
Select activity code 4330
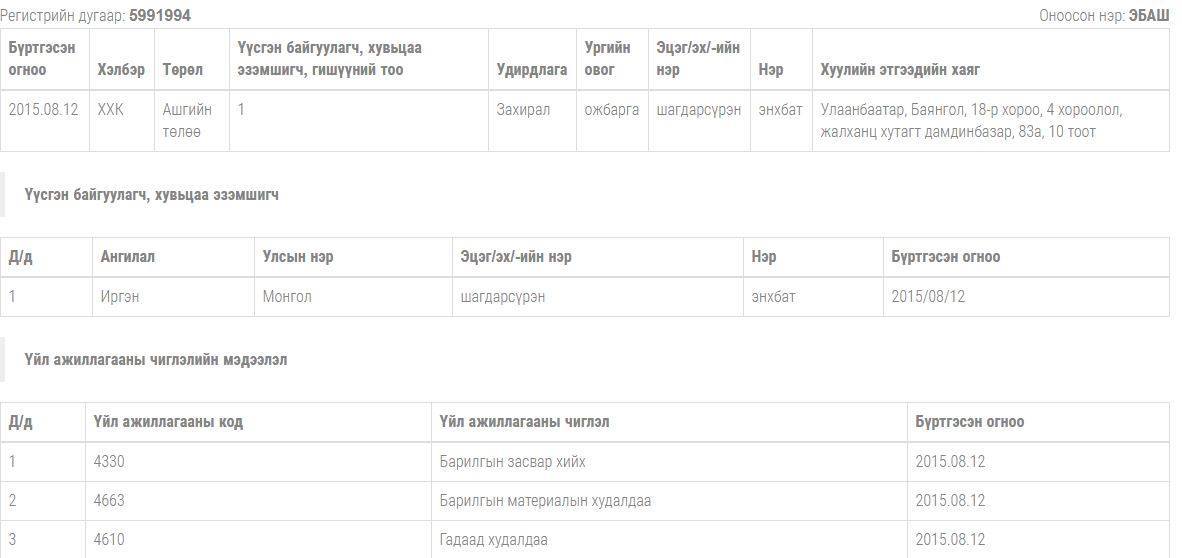pyautogui.click(x=109, y=462)
